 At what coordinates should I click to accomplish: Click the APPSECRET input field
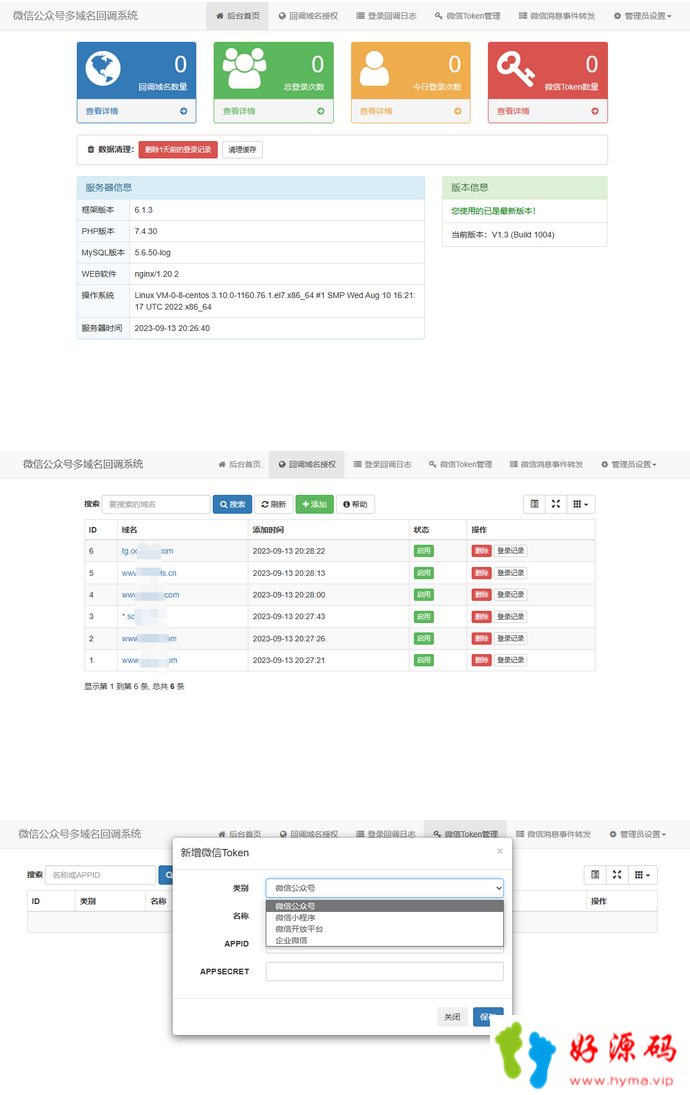click(384, 971)
